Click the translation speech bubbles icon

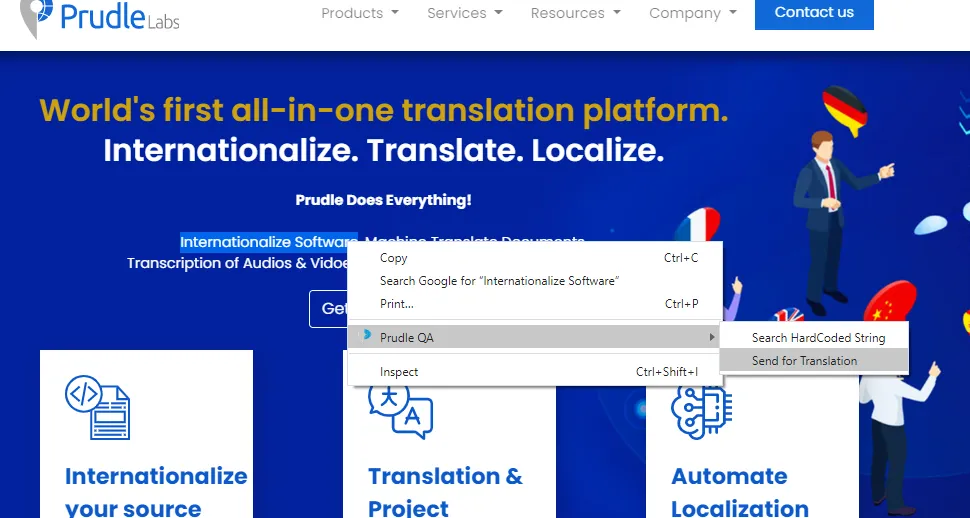(400, 411)
